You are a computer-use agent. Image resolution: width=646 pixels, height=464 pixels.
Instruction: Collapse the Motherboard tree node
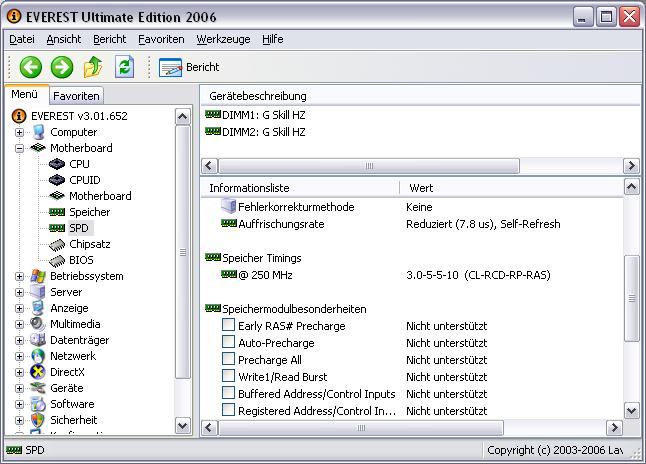[19, 148]
